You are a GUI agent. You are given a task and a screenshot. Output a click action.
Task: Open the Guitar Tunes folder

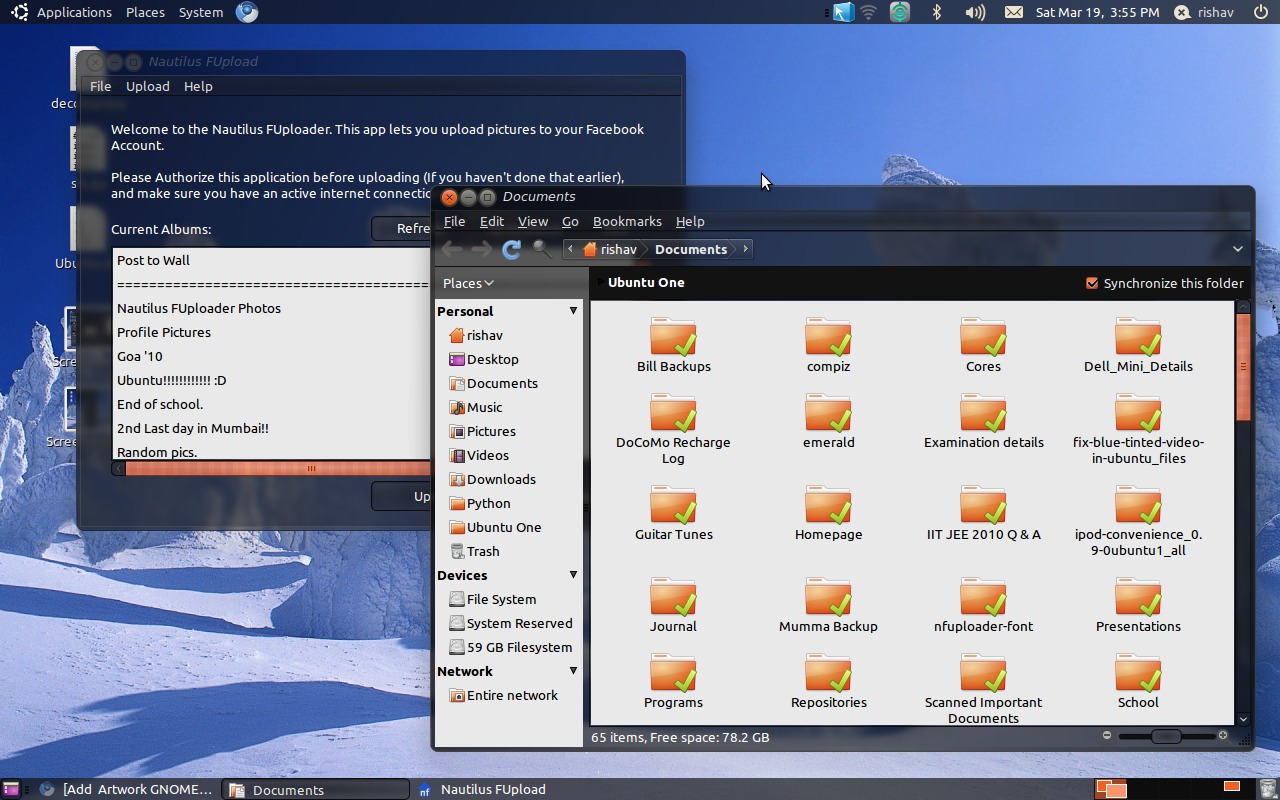click(673, 513)
